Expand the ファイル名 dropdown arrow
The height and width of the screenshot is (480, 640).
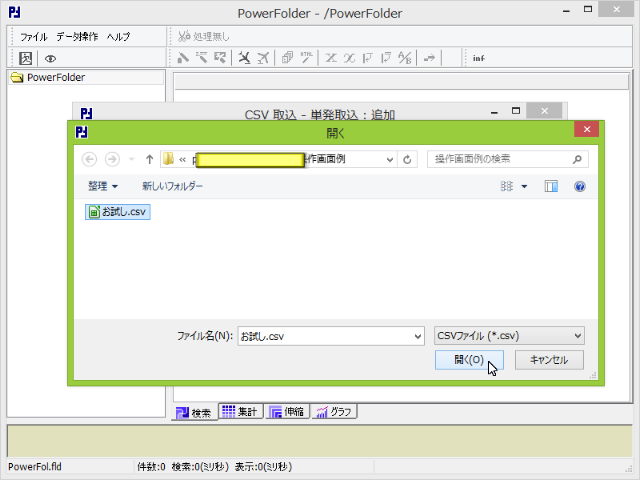click(418, 336)
